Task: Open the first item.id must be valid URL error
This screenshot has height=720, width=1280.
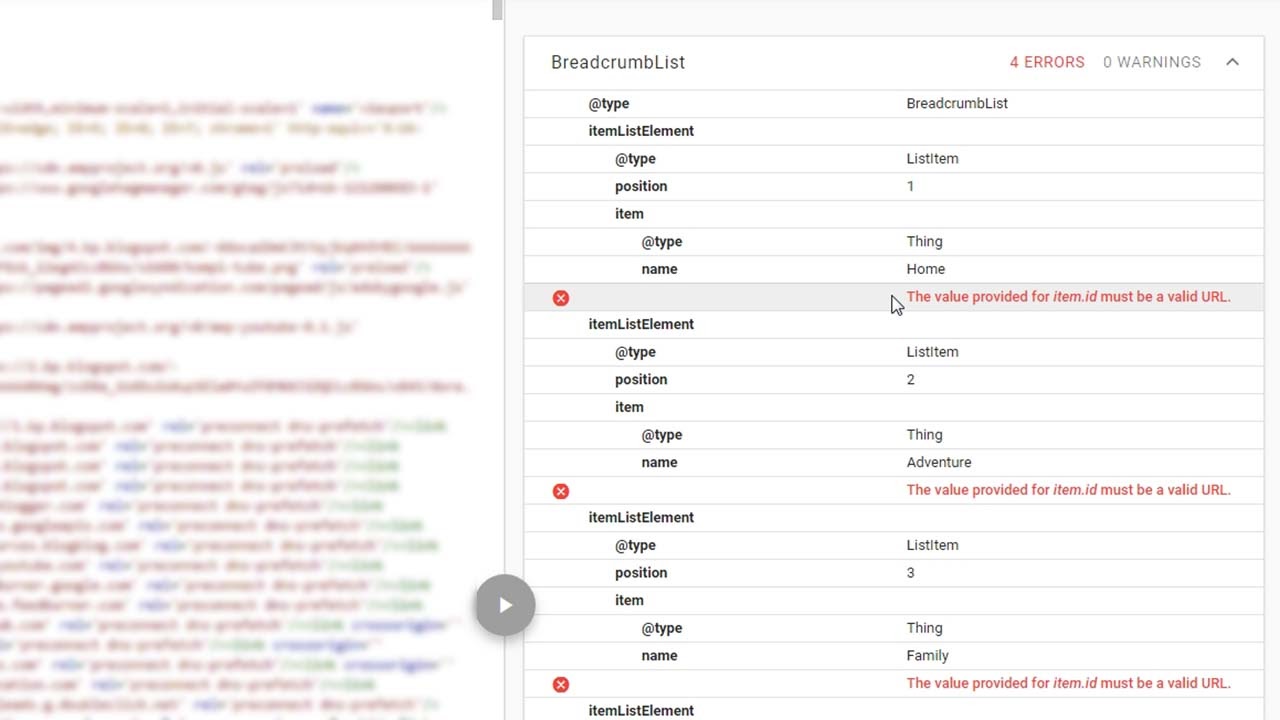Action: 1067,296
